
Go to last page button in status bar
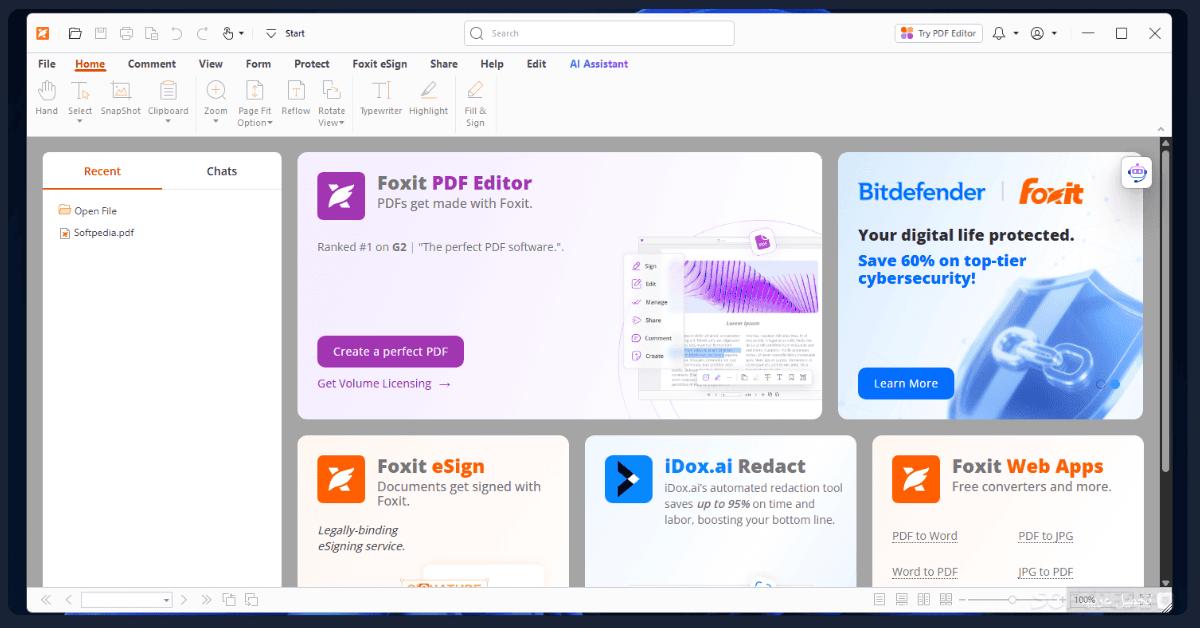pyautogui.click(x=206, y=600)
